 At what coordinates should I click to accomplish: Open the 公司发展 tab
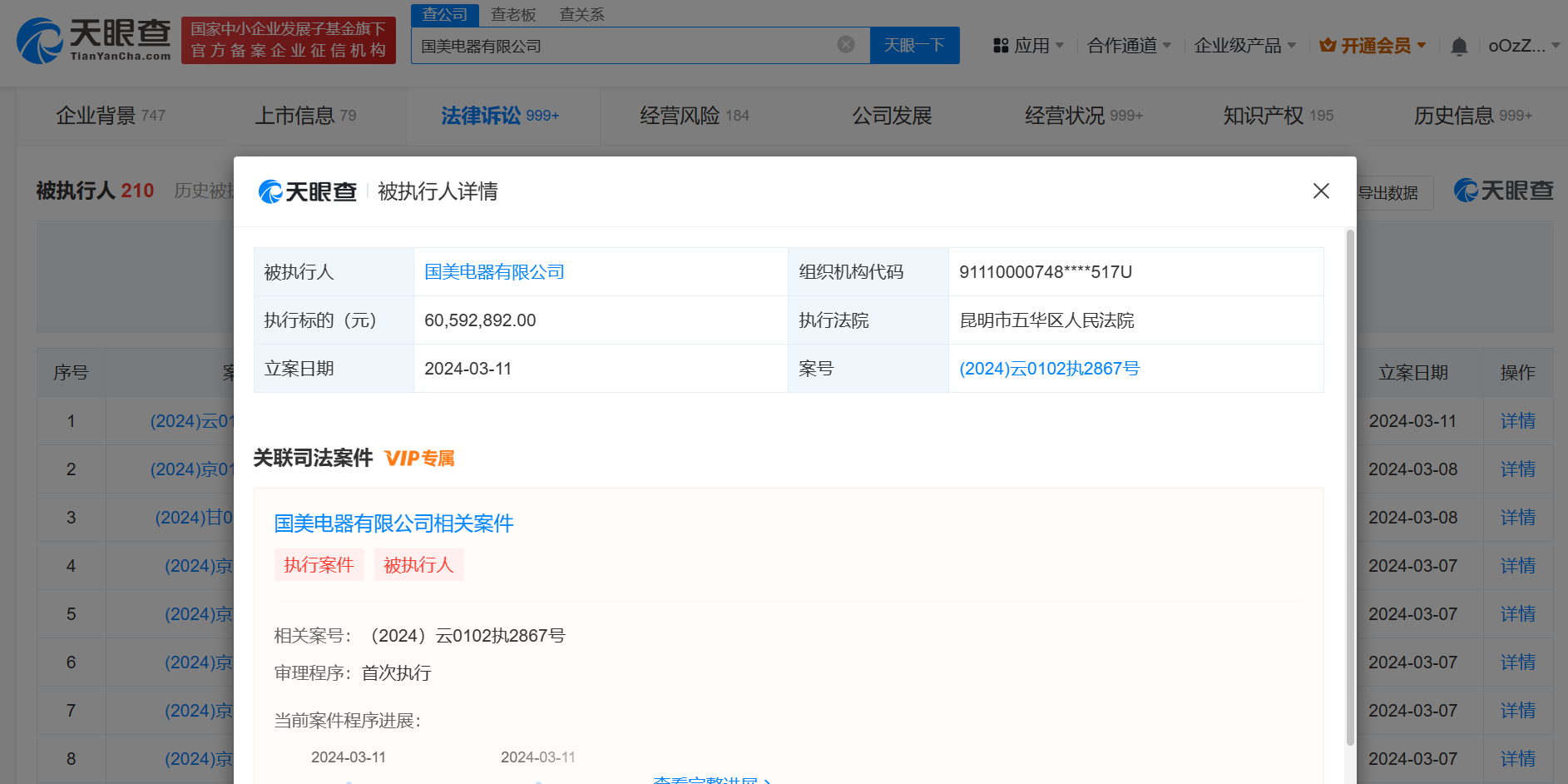(x=892, y=116)
